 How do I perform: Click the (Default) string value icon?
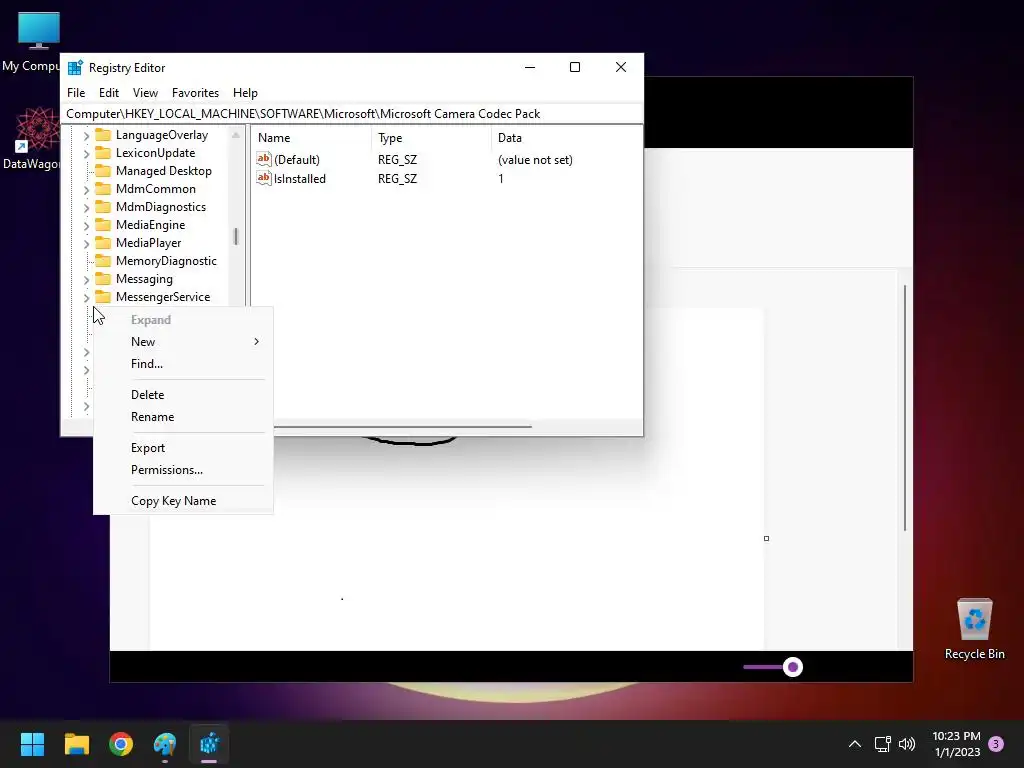click(264, 159)
